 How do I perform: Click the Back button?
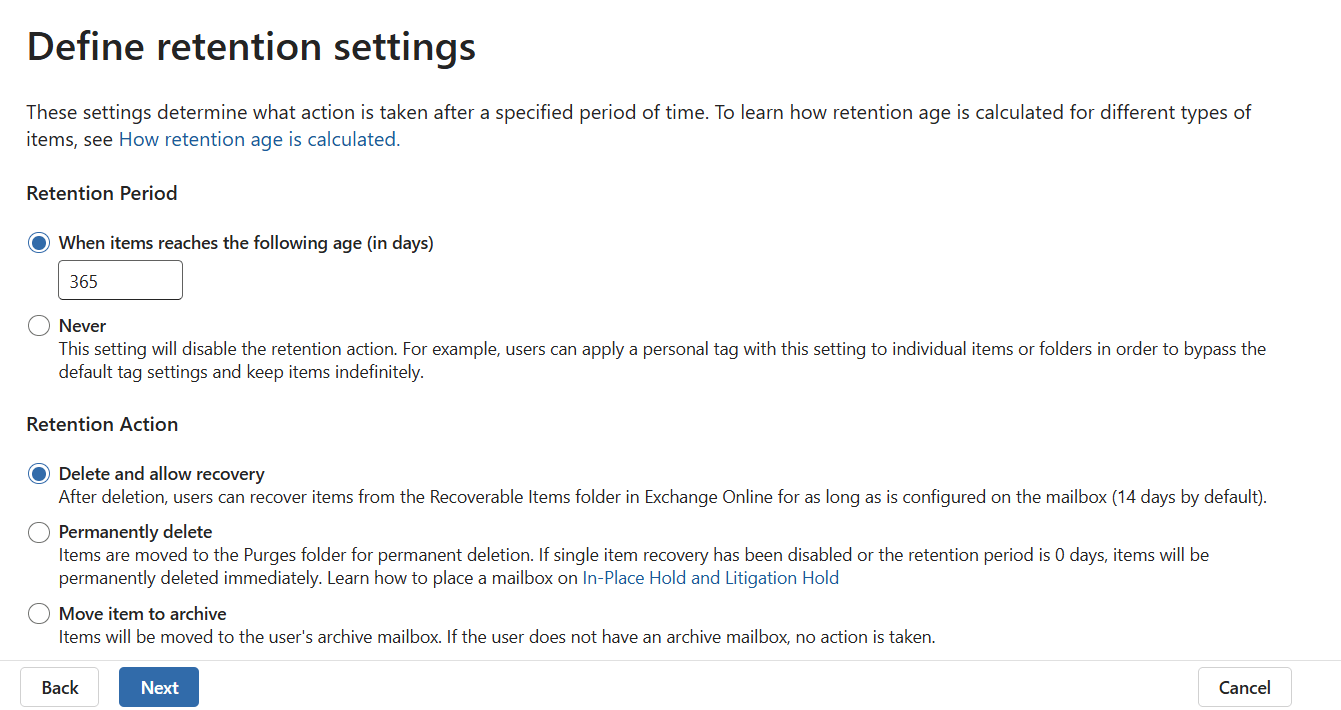coord(59,687)
